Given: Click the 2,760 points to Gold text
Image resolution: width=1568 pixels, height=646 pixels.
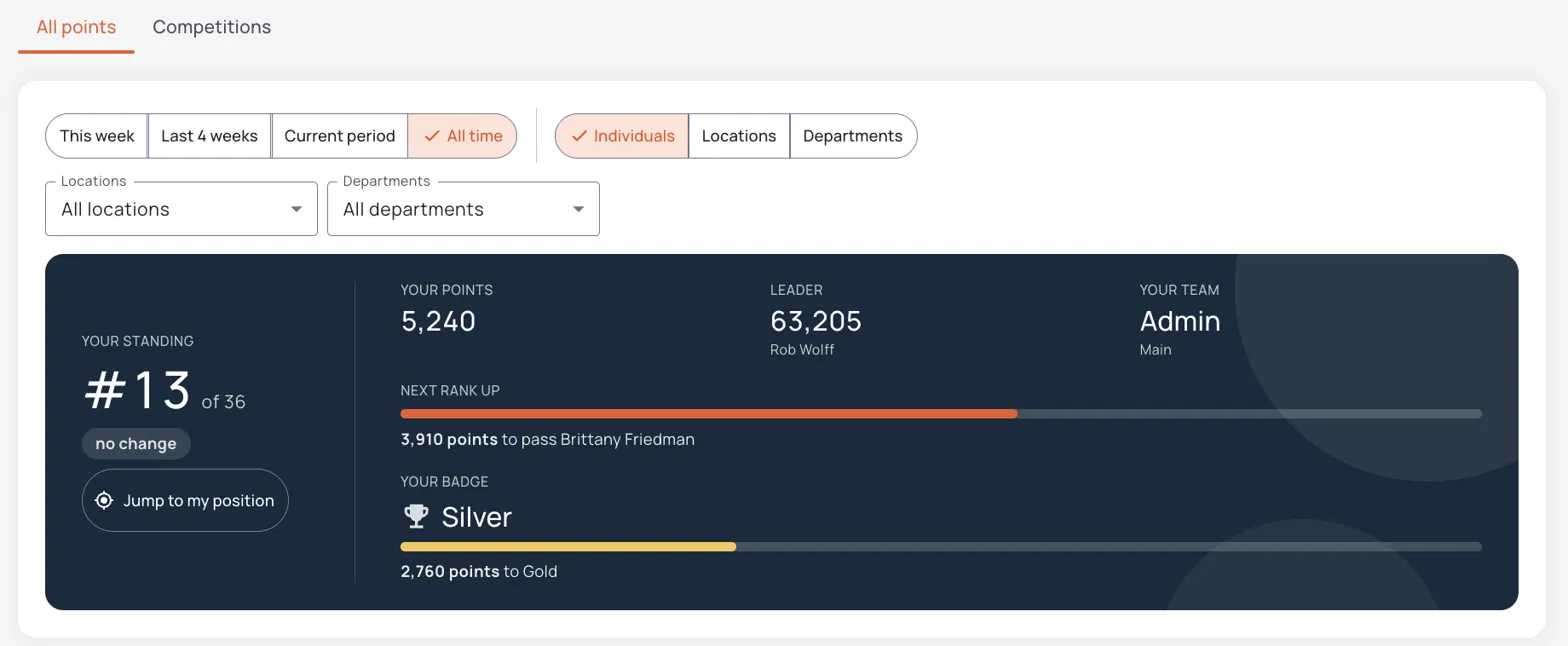Looking at the screenshot, I should pyautogui.click(x=479, y=572).
